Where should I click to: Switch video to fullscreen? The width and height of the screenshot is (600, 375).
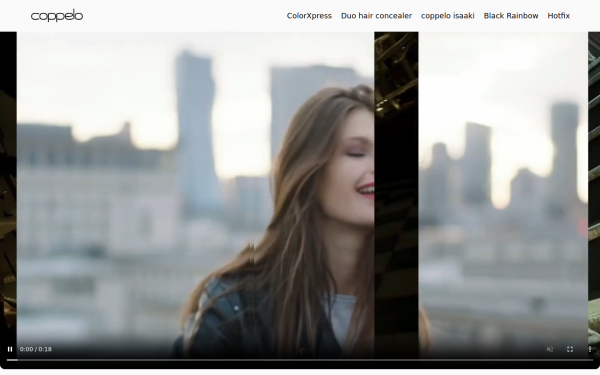point(570,349)
